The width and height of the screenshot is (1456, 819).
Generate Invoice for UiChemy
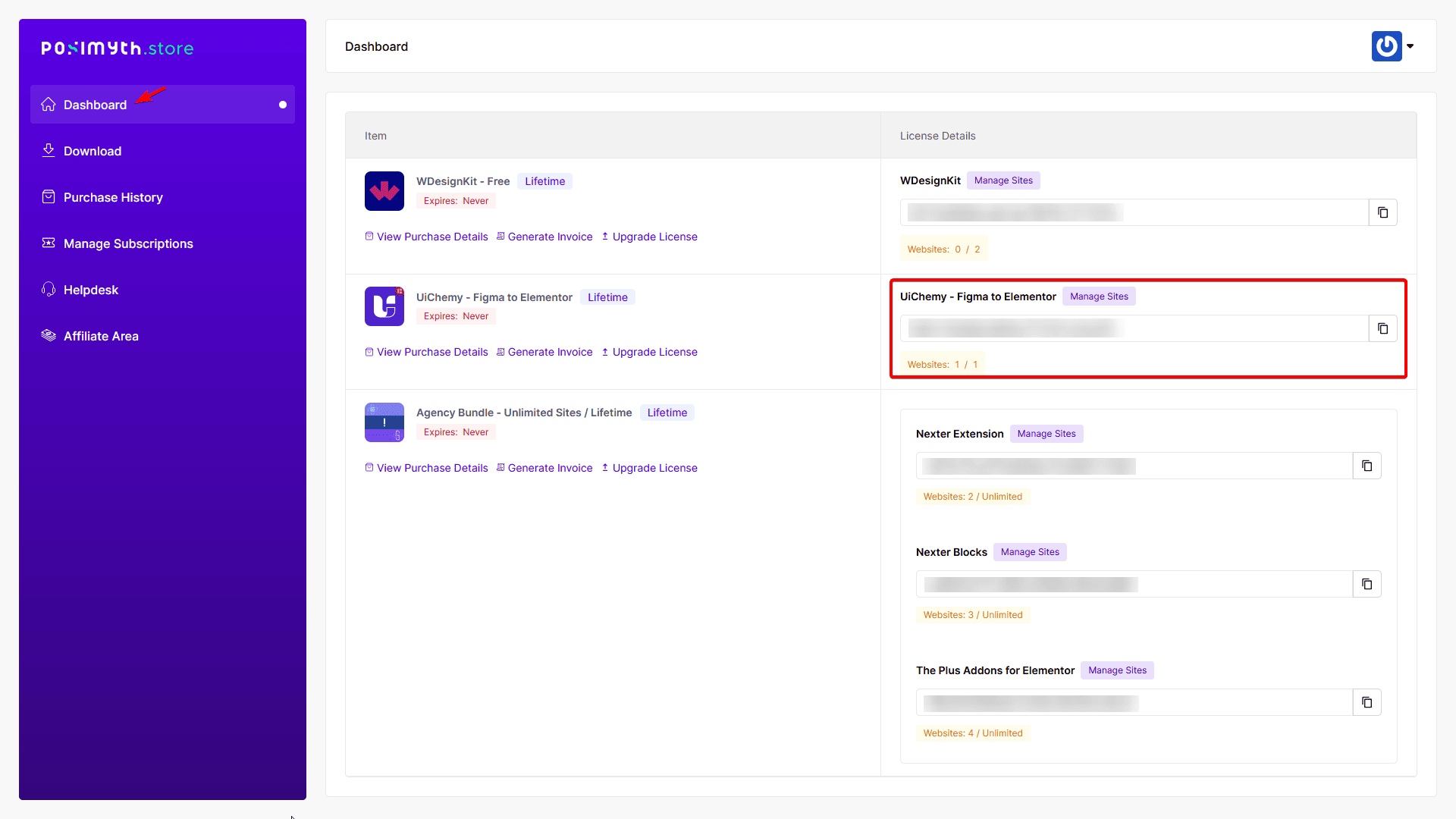pyautogui.click(x=544, y=352)
